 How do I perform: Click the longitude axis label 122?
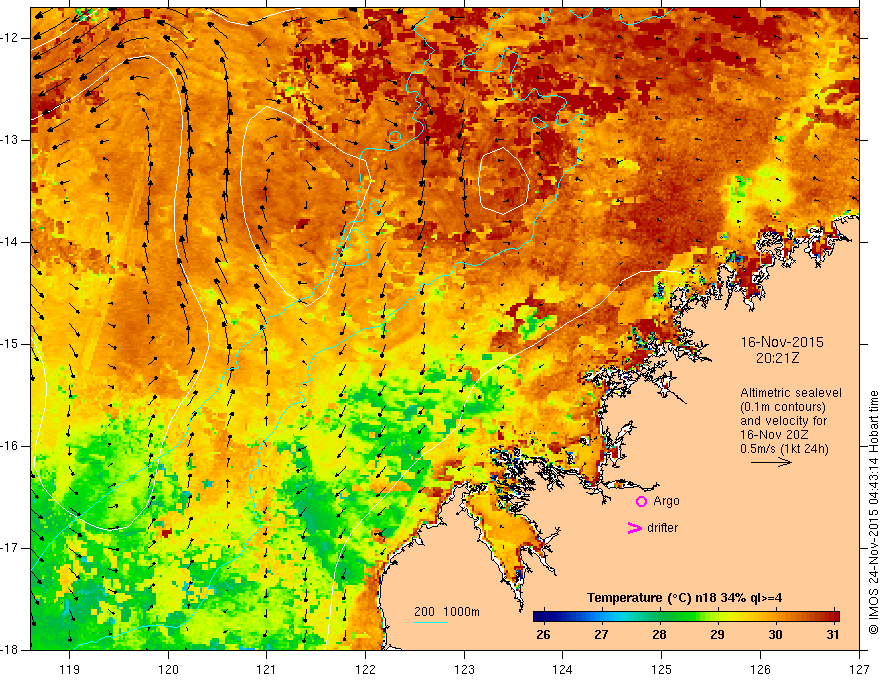coord(365,669)
